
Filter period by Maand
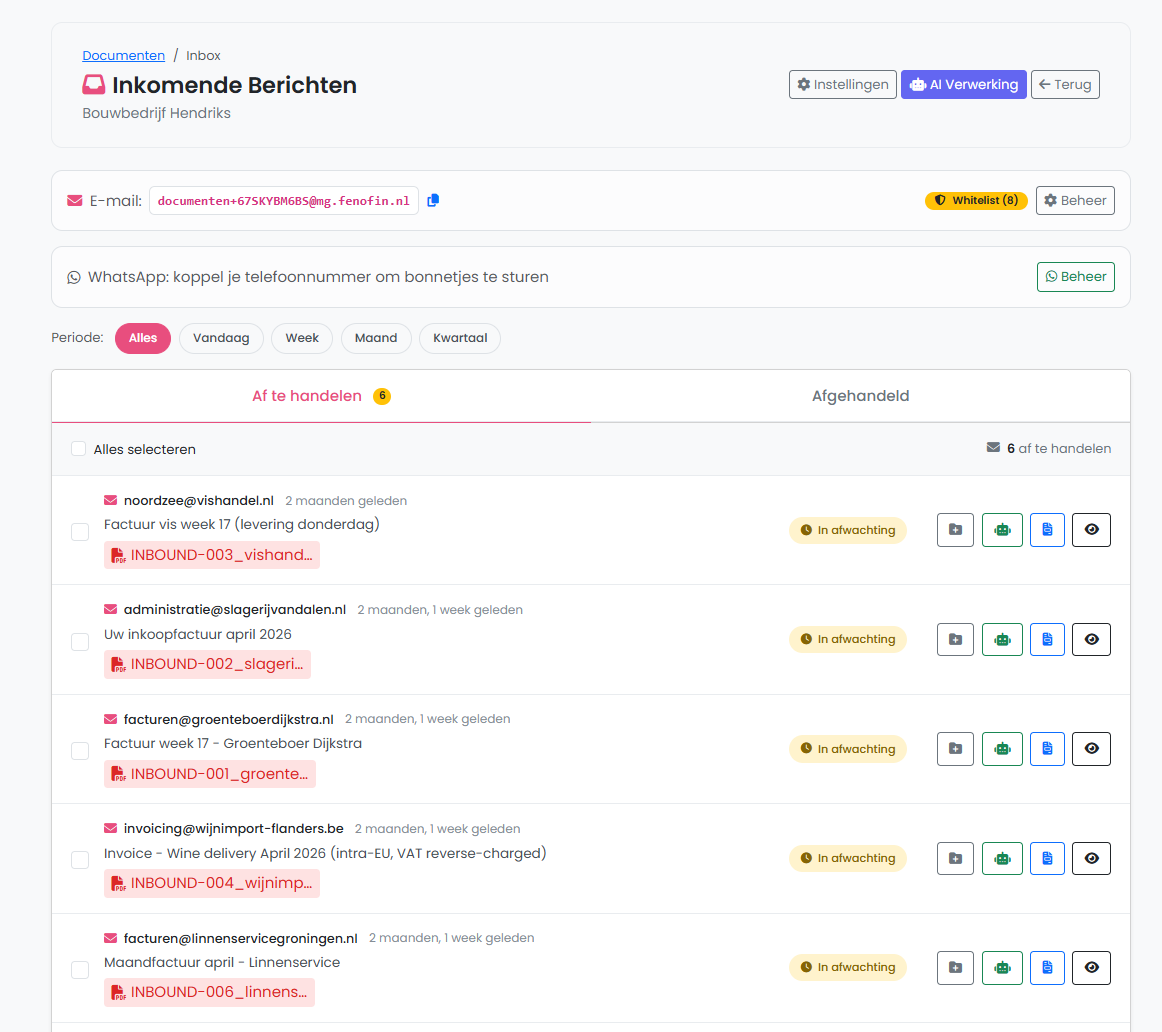click(x=376, y=338)
